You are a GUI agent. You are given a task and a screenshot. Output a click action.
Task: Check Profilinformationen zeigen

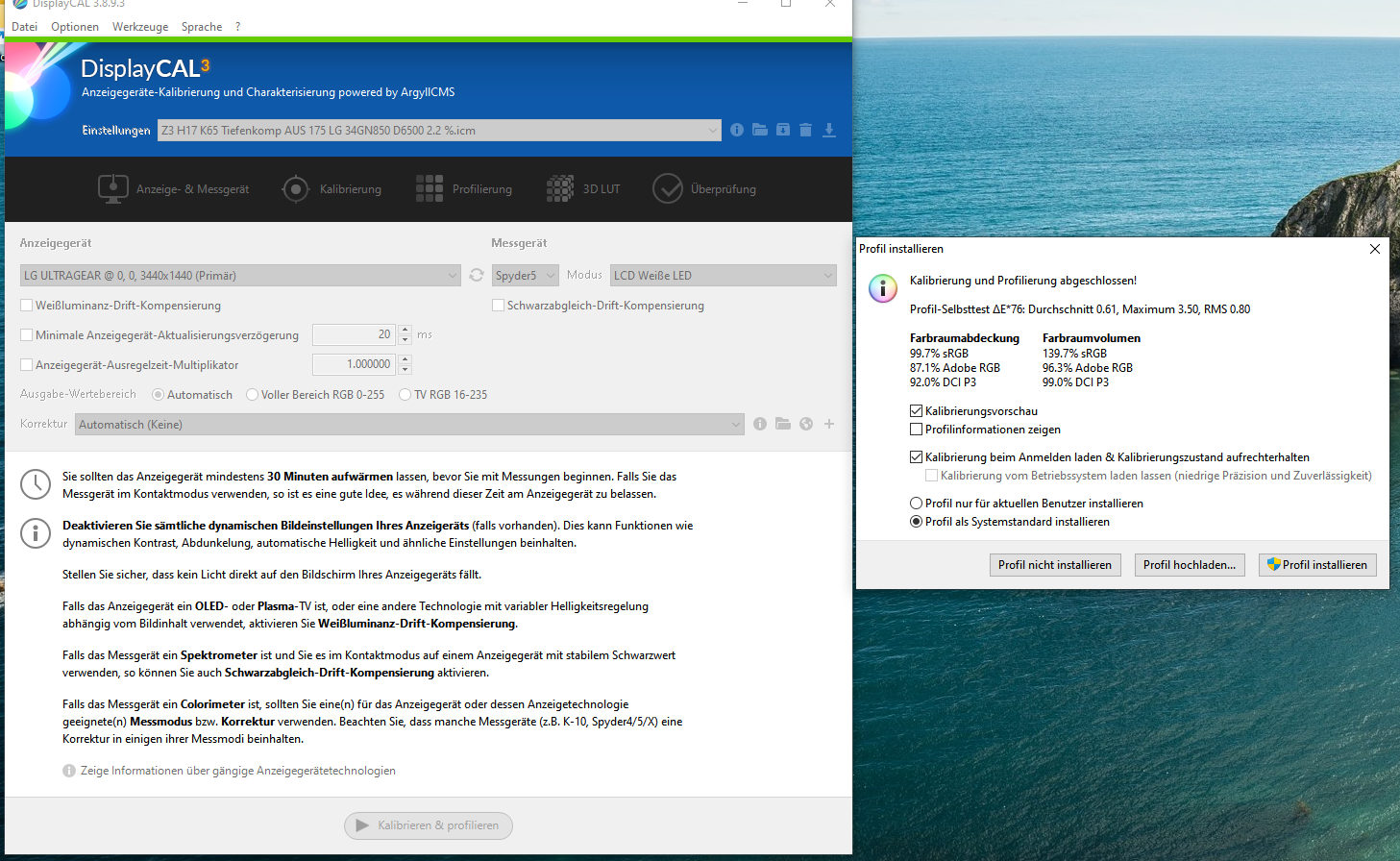click(916, 430)
